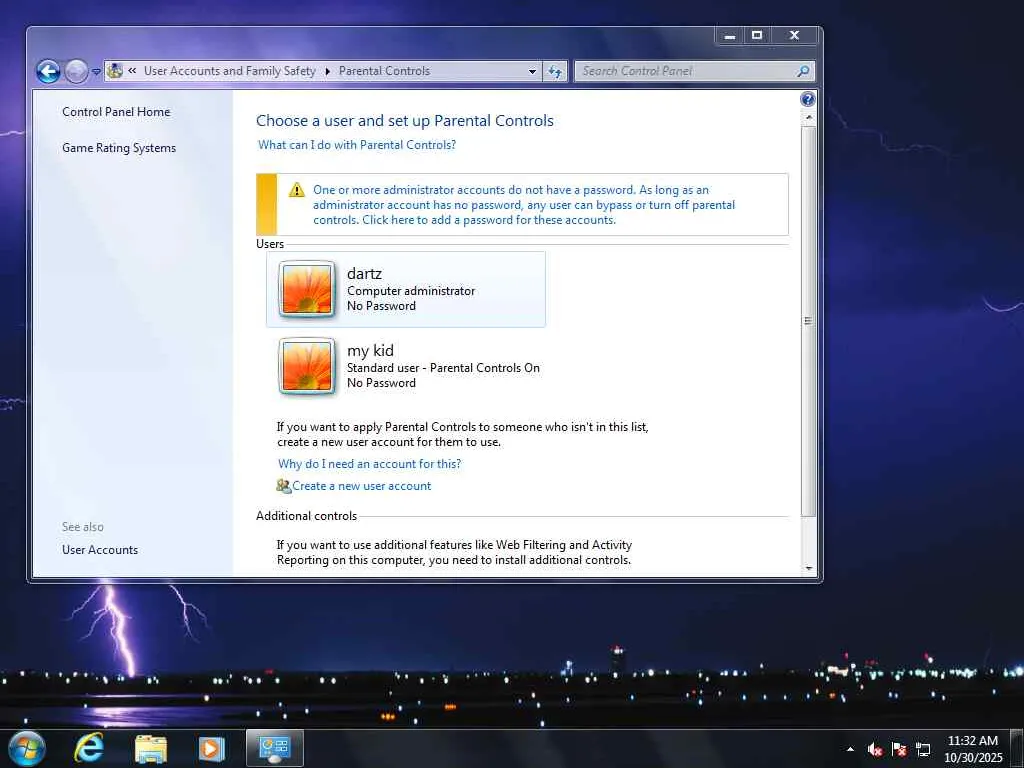Image resolution: width=1024 pixels, height=768 pixels.
Task: Open Control Panel Home
Action: [116, 112]
